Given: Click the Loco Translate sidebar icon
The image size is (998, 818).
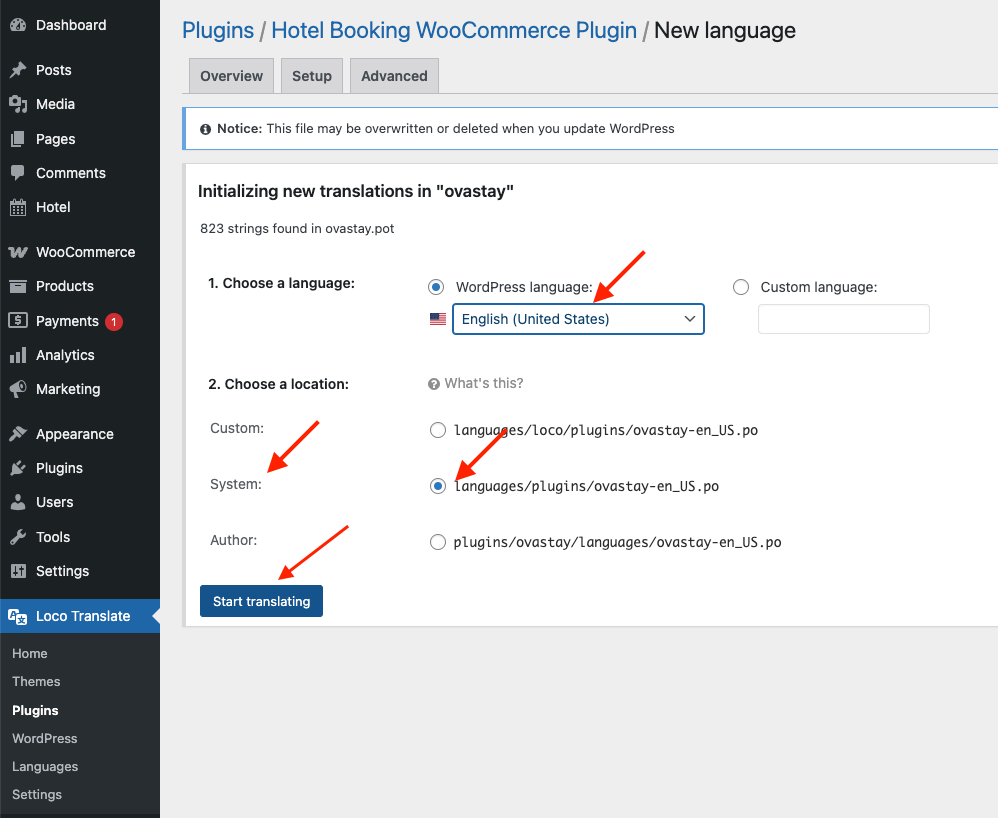Looking at the screenshot, I should coord(18,616).
